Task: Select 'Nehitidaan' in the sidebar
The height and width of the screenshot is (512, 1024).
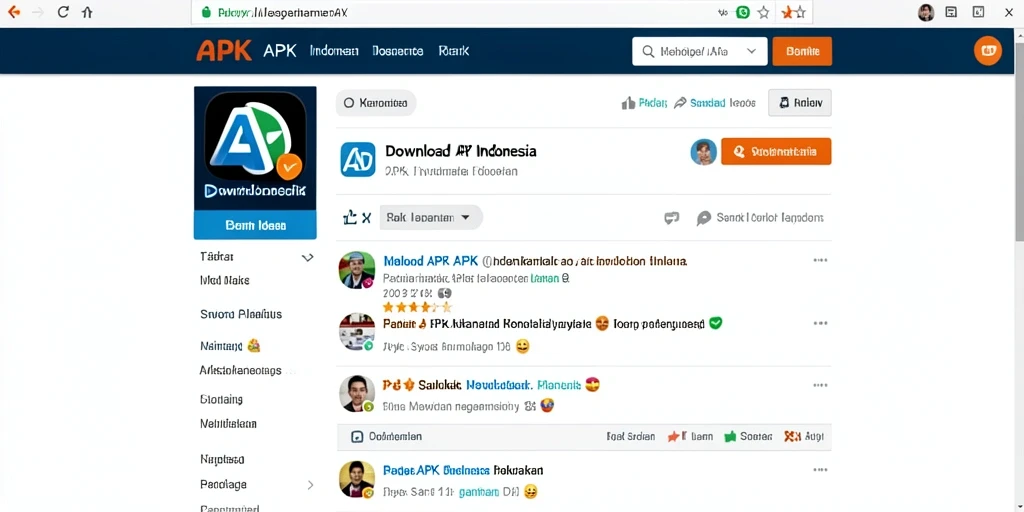Action: pos(228,424)
